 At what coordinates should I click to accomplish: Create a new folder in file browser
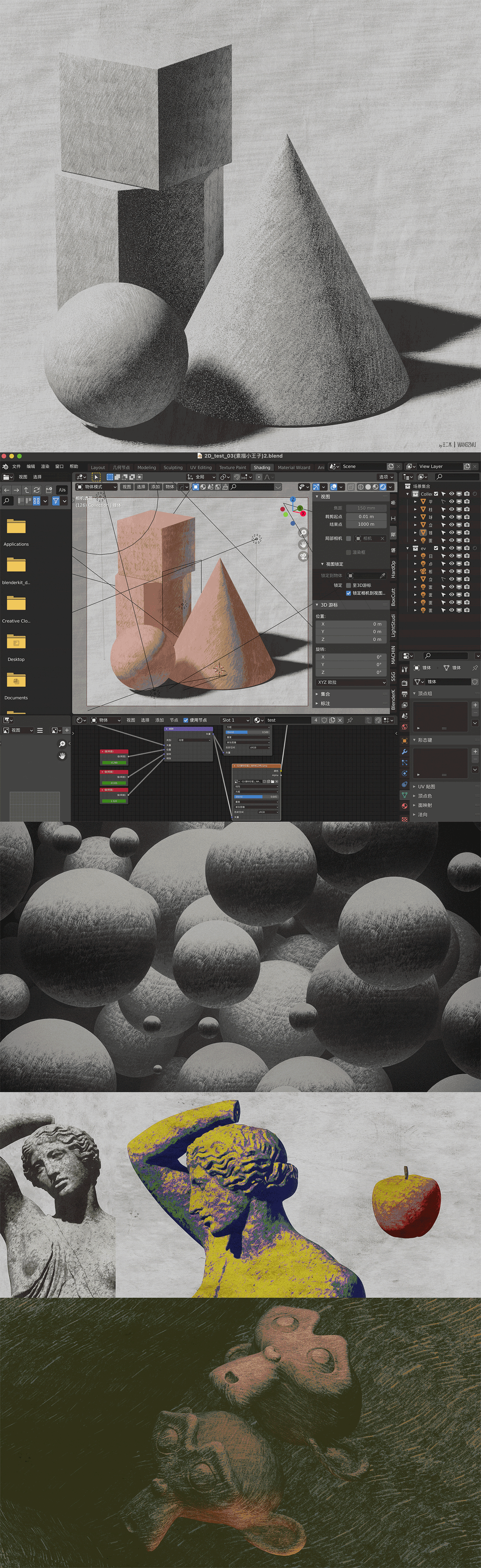click(49, 490)
